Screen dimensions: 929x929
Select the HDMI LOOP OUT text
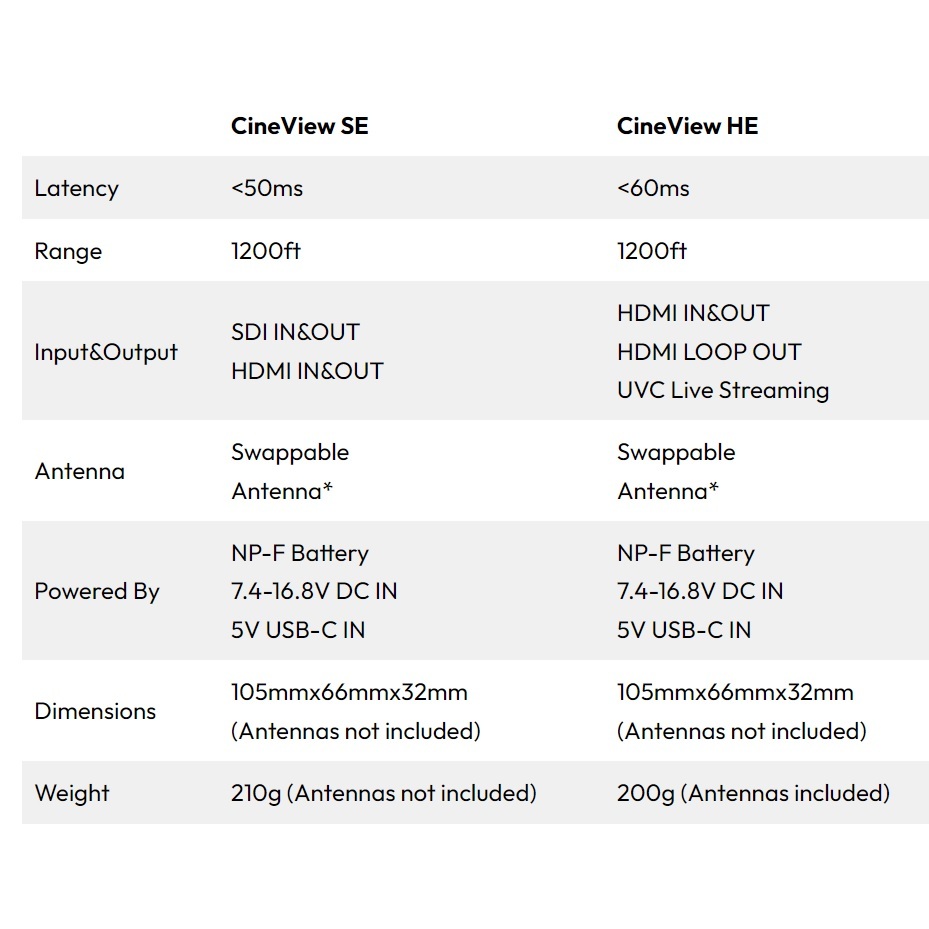click(709, 352)
